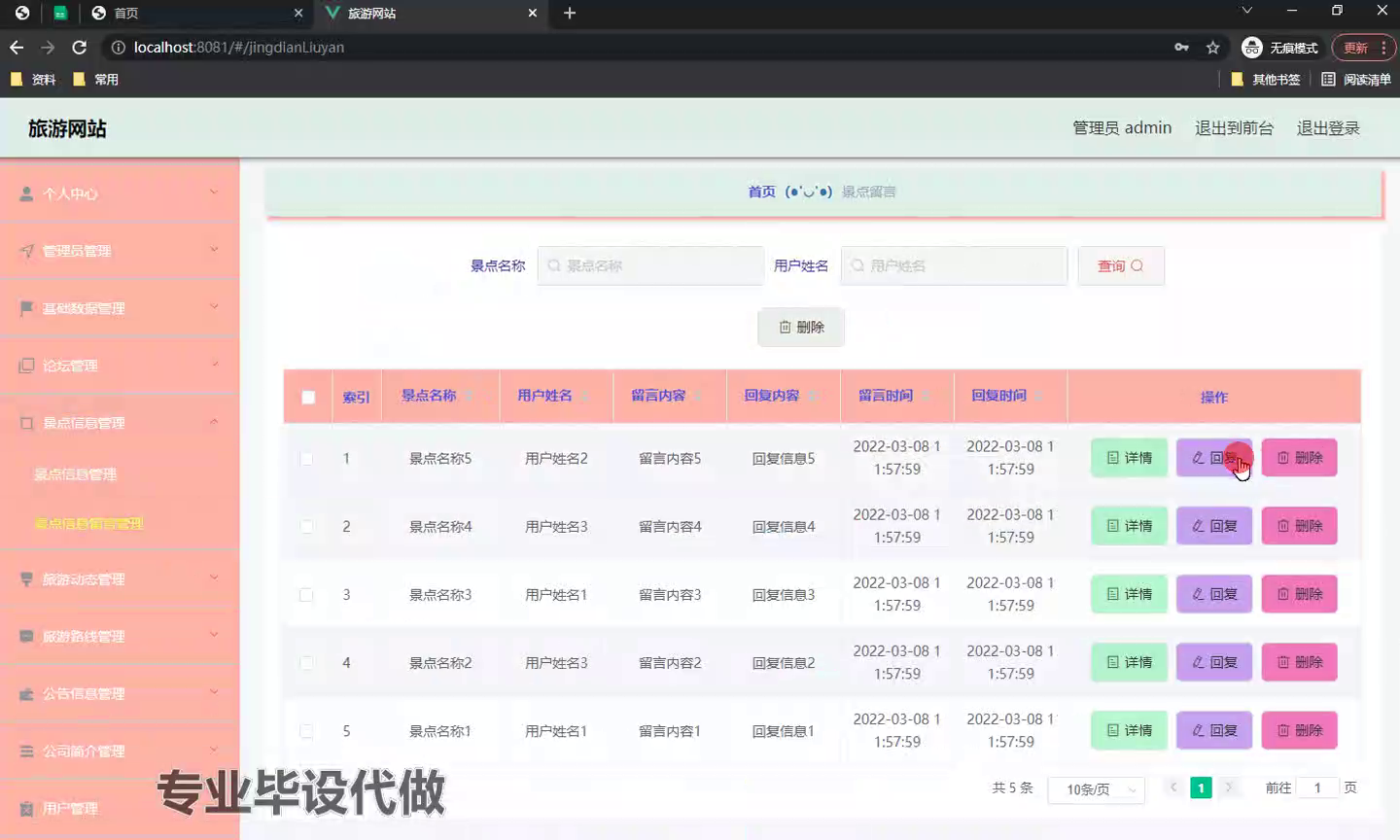Click 退出登录 link
1400x840 pixels.
[1328, 127]
